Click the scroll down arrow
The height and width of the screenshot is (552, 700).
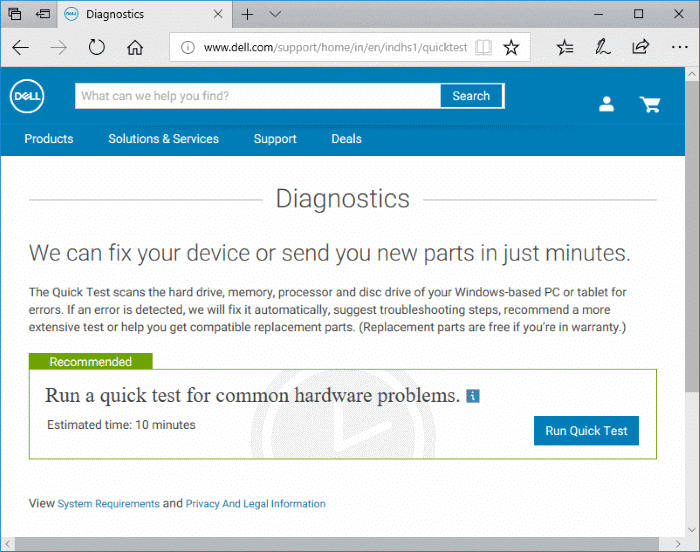692,530
